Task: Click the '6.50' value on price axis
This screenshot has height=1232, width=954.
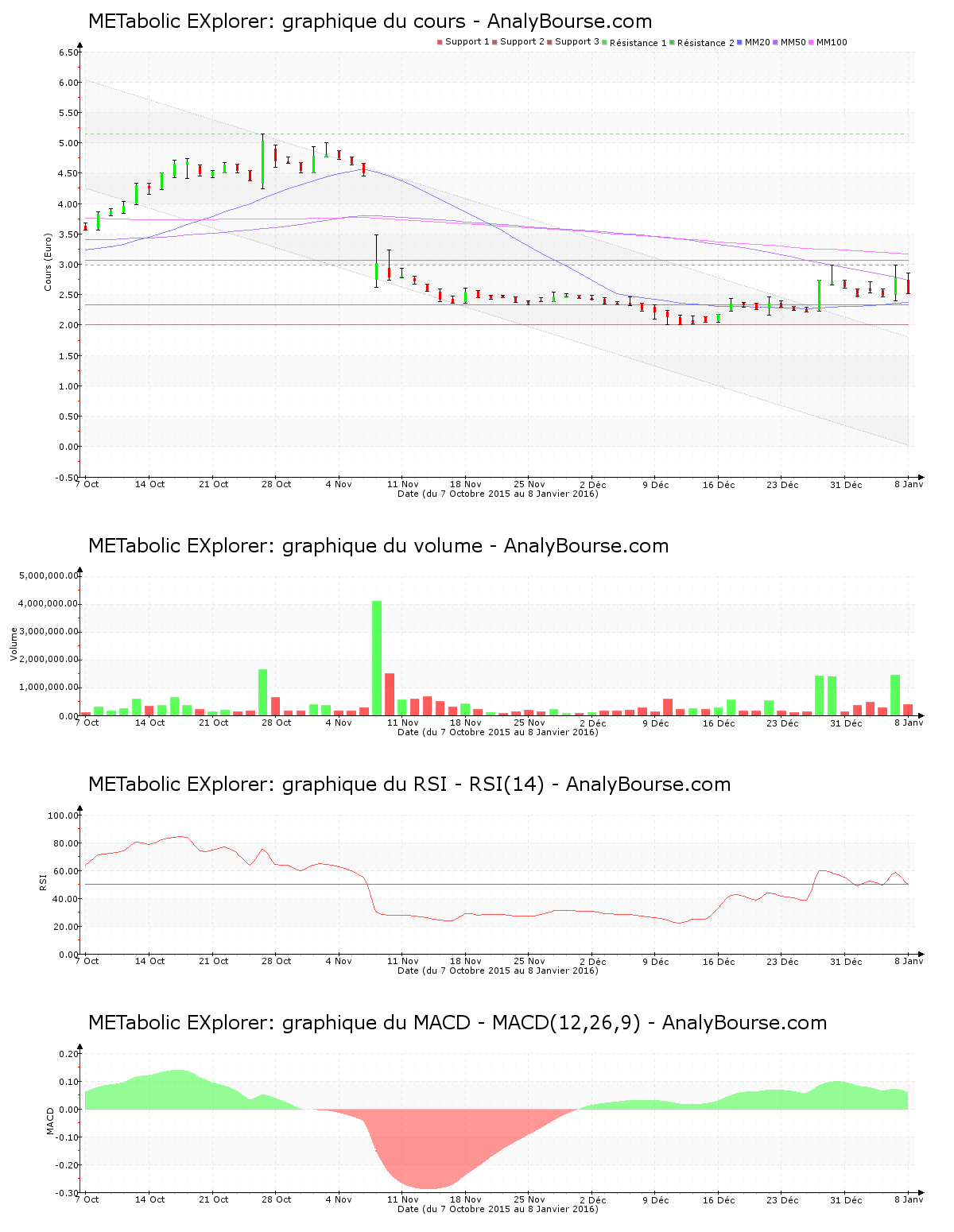Action: pyautogui.click(x=68, y=52)
